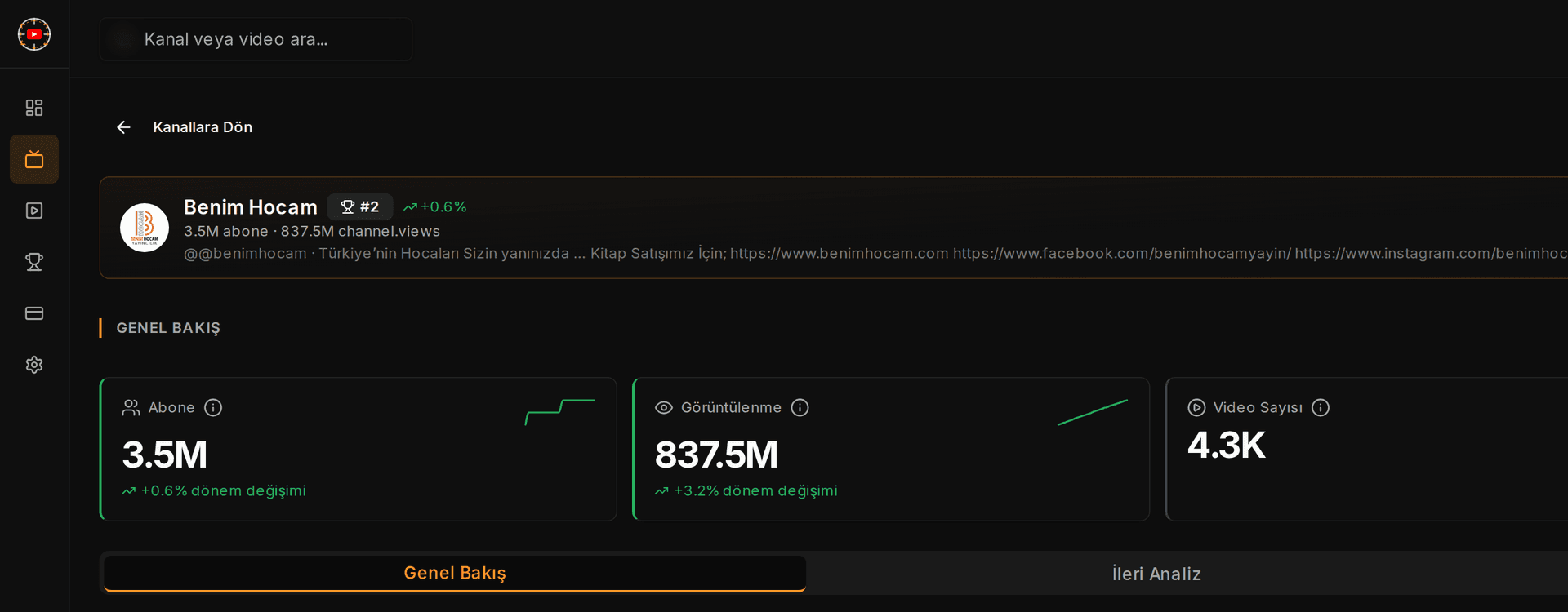The height and width of the screenshot is (612, 1568).
Task: Click '+3.2% dönem değişimi' text
Action: coord(755,490)
